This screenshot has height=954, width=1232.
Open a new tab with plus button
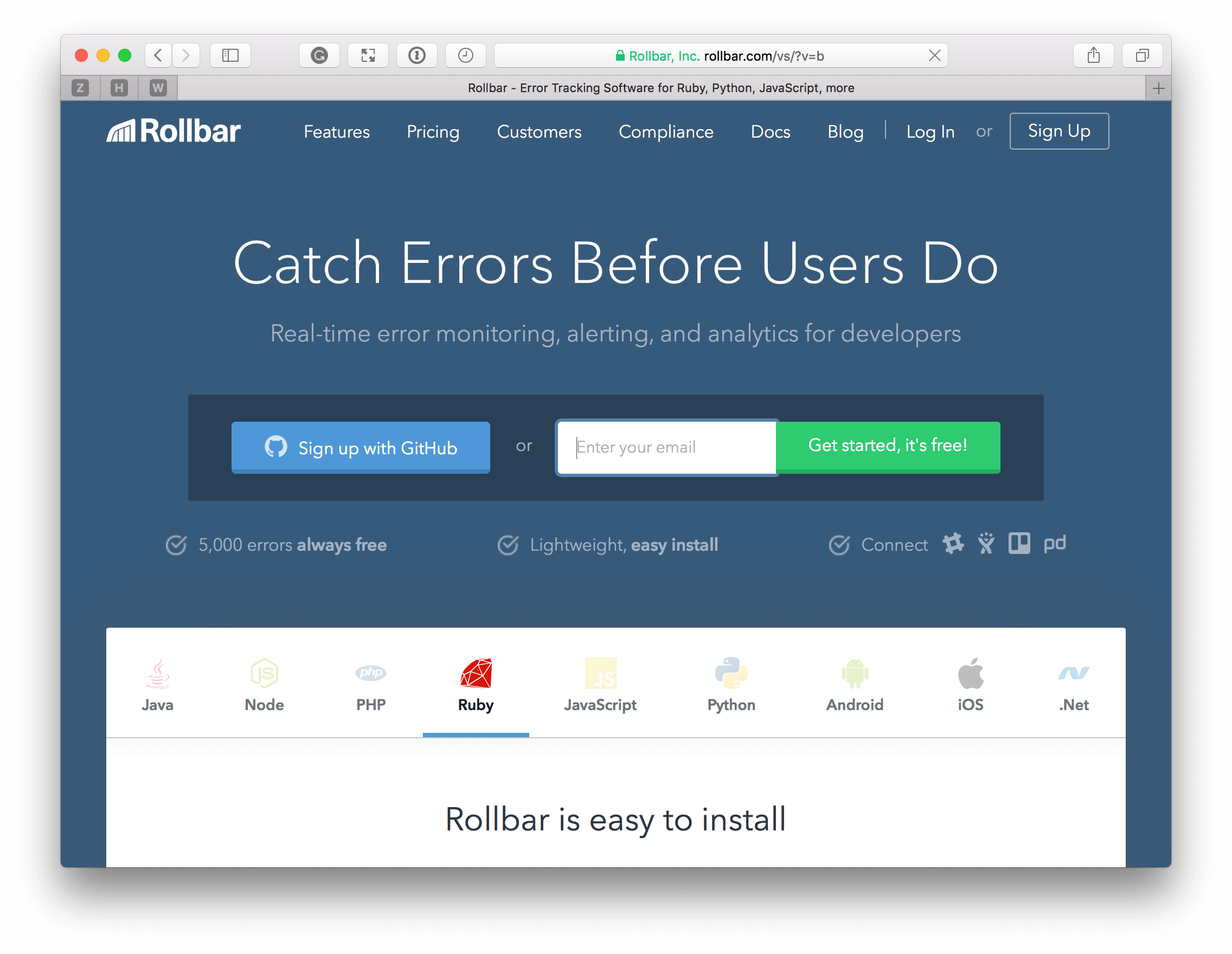[x=1159, y=88]
